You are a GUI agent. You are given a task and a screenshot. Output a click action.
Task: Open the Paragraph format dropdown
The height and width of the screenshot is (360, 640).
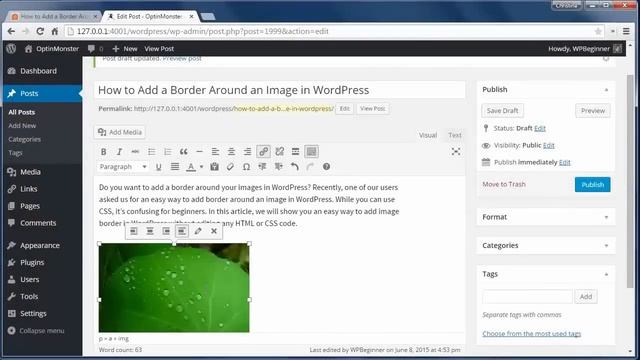point(123,167)
